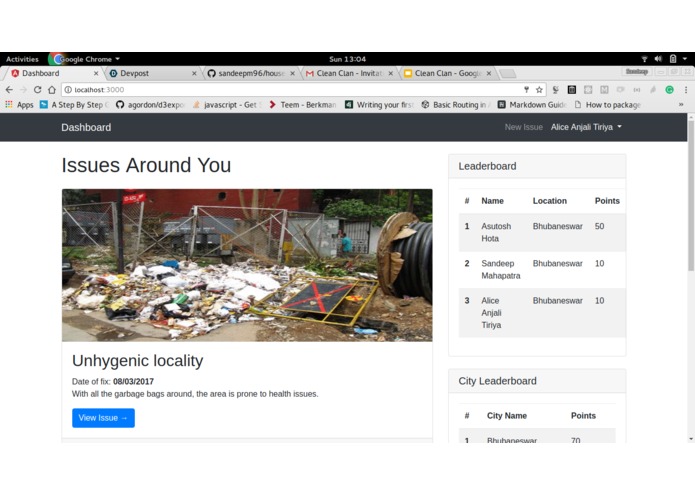Click the black square extension icon
The width and height of the screenshot is (695, 494).
572,90
